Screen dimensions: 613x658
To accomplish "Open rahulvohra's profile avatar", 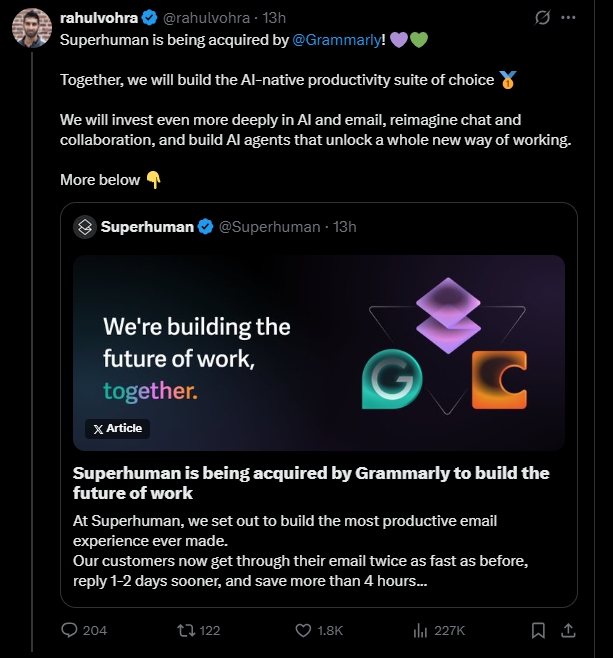I will pyautogui.click(x=31, y=29).
